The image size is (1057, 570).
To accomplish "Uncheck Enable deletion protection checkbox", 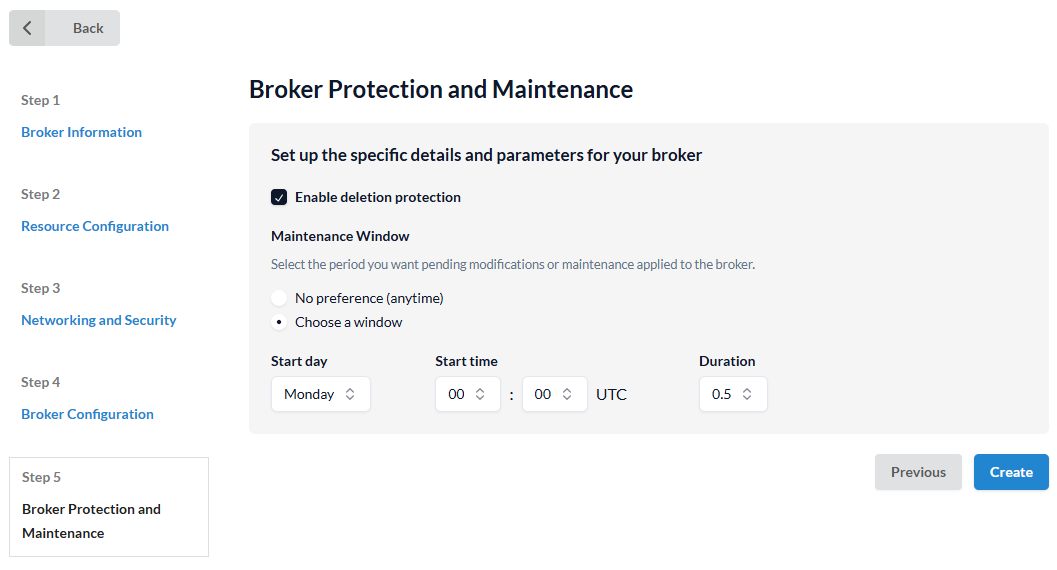I will point(279,197).
